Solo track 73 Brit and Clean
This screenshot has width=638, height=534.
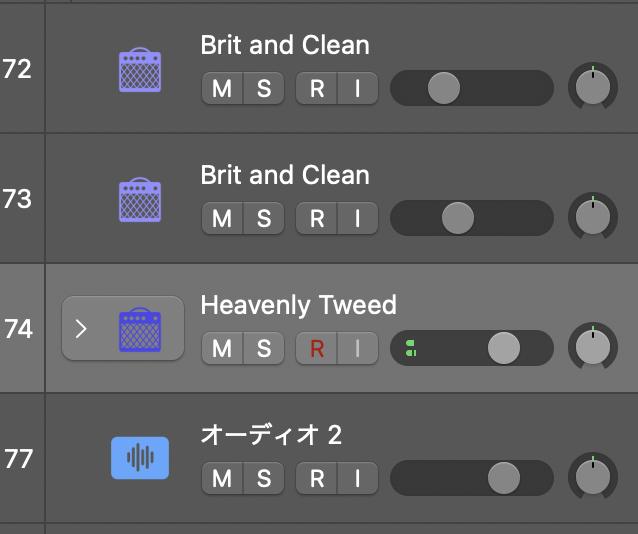coord(264,218)
